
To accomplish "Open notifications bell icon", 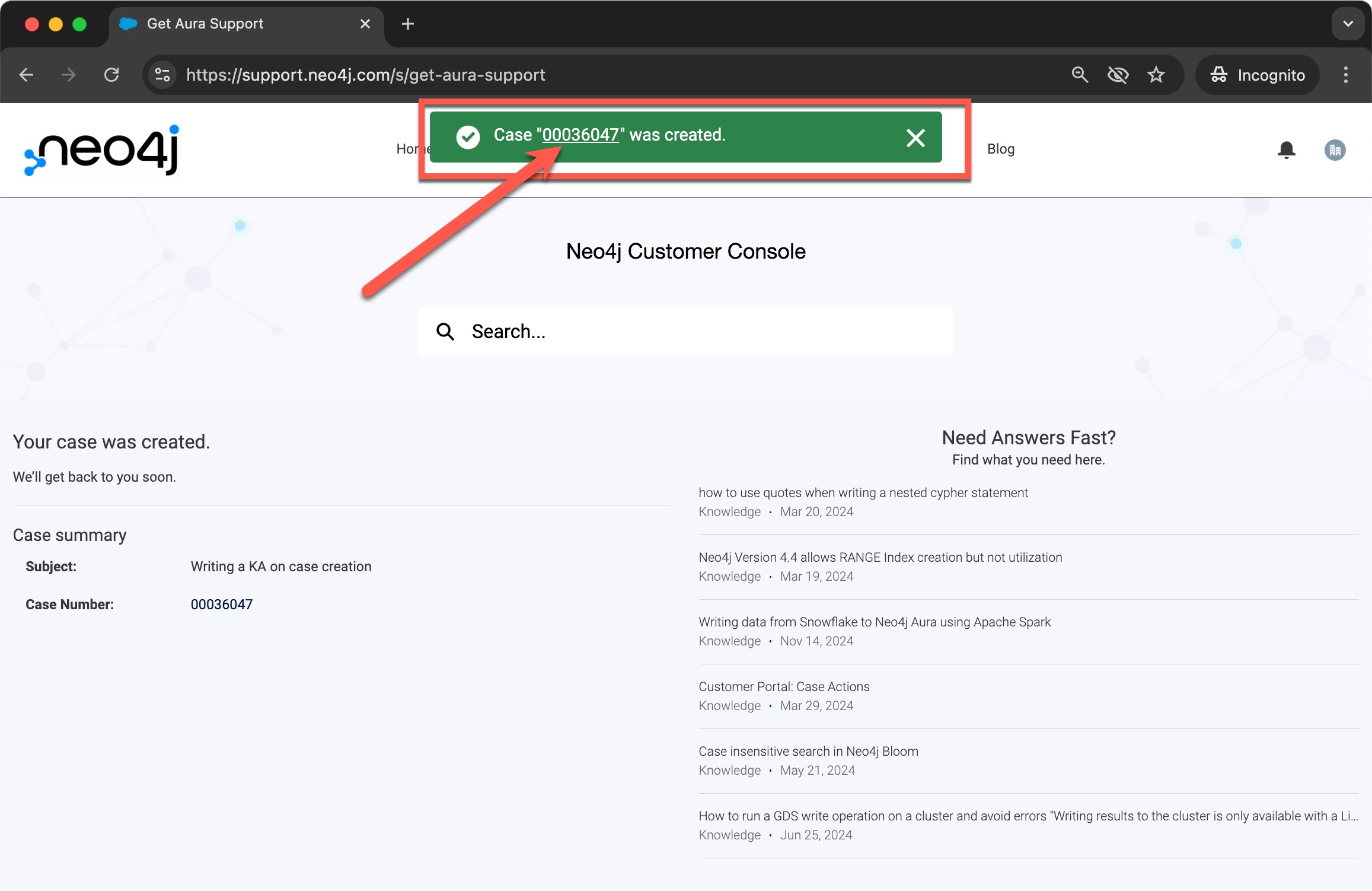I will tap(1286, 150).
